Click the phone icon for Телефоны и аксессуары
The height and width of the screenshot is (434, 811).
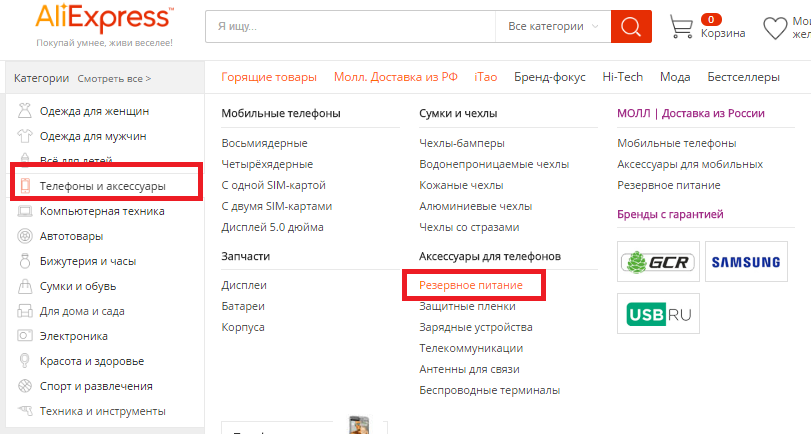tap(25, 186)
